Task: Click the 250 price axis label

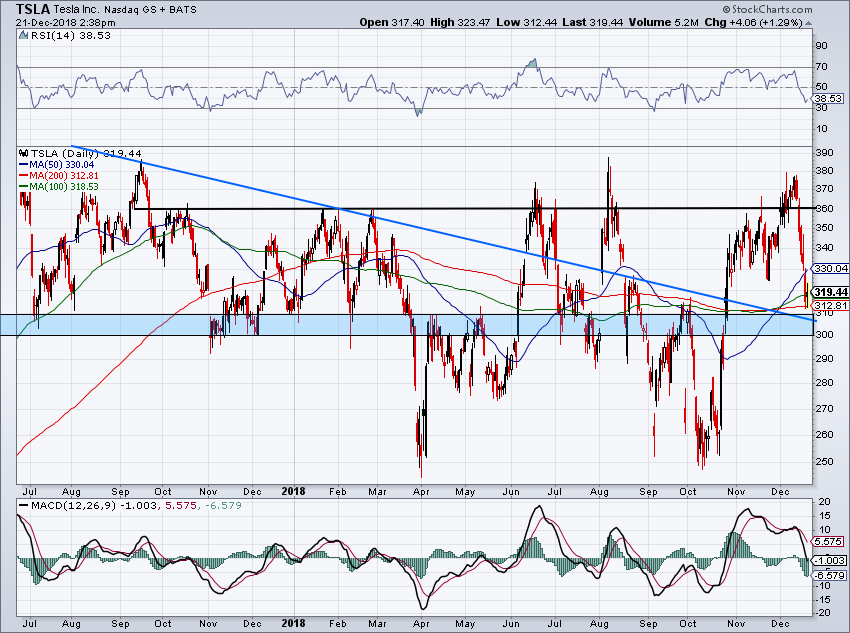Action: 825,462
